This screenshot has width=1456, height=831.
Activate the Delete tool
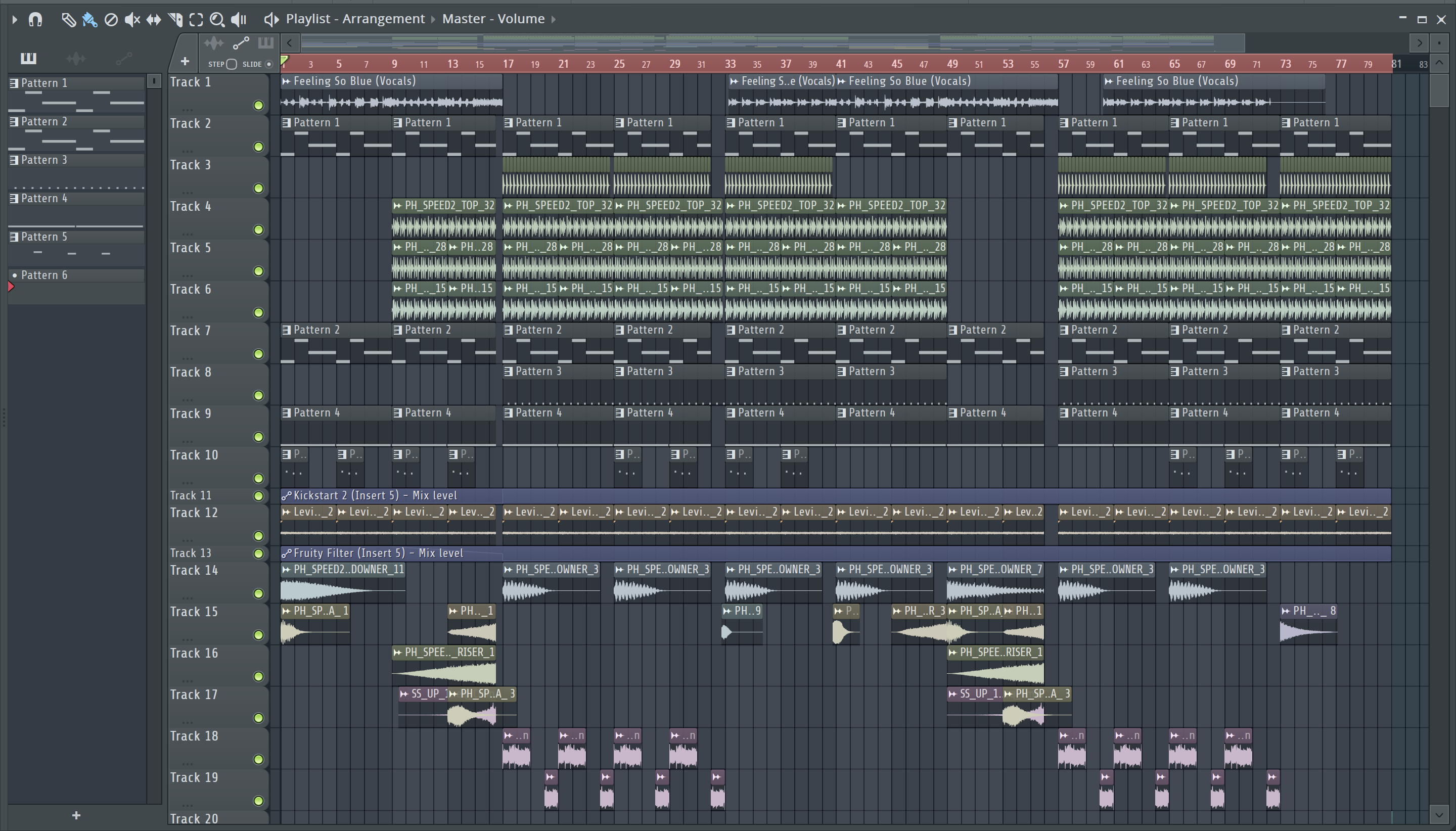111,20
